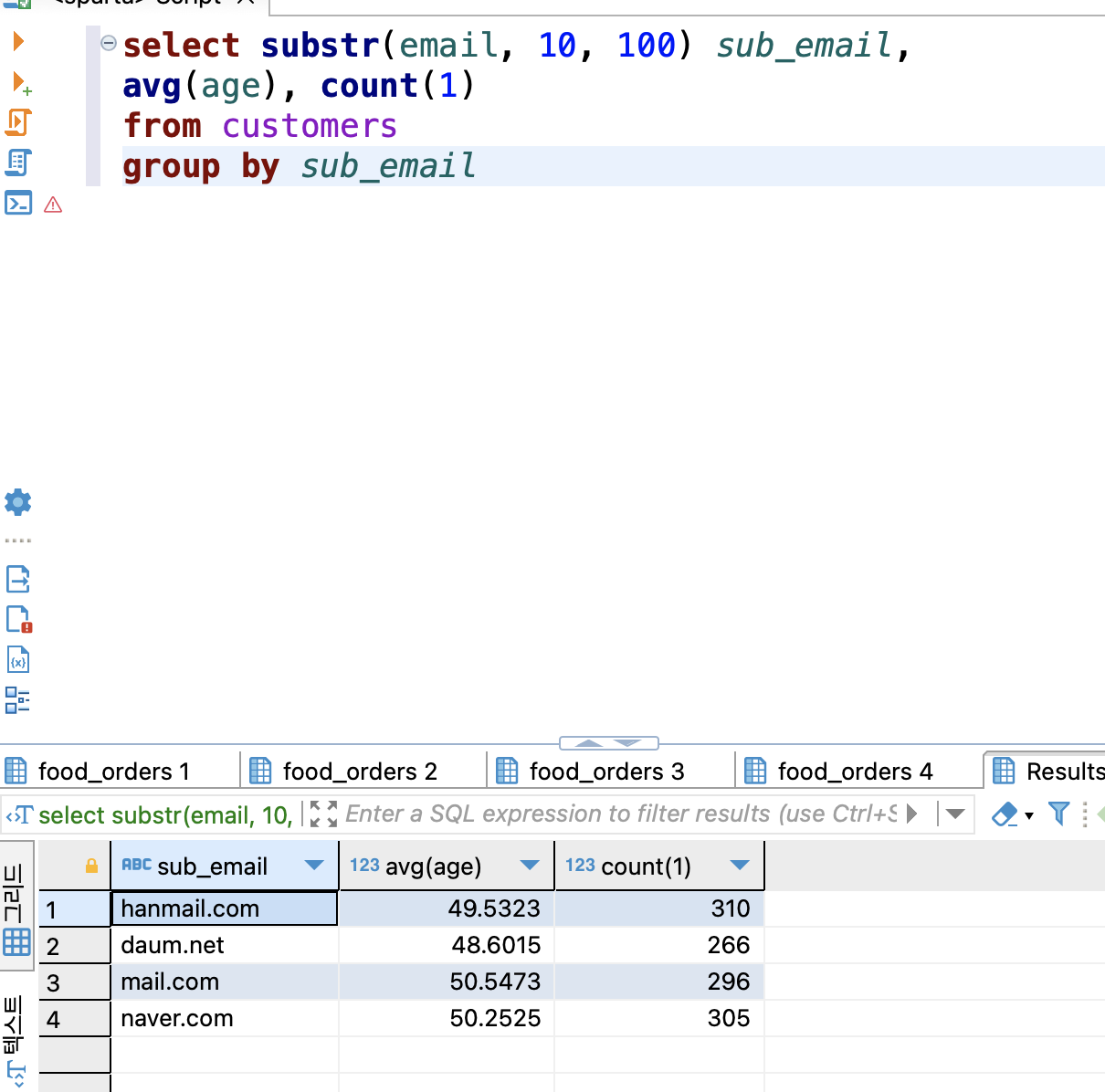The height and width of the screenshot is (1092, 1105).
Task: Open the sub_email column filter dropdown
Action: pos(314,865)
